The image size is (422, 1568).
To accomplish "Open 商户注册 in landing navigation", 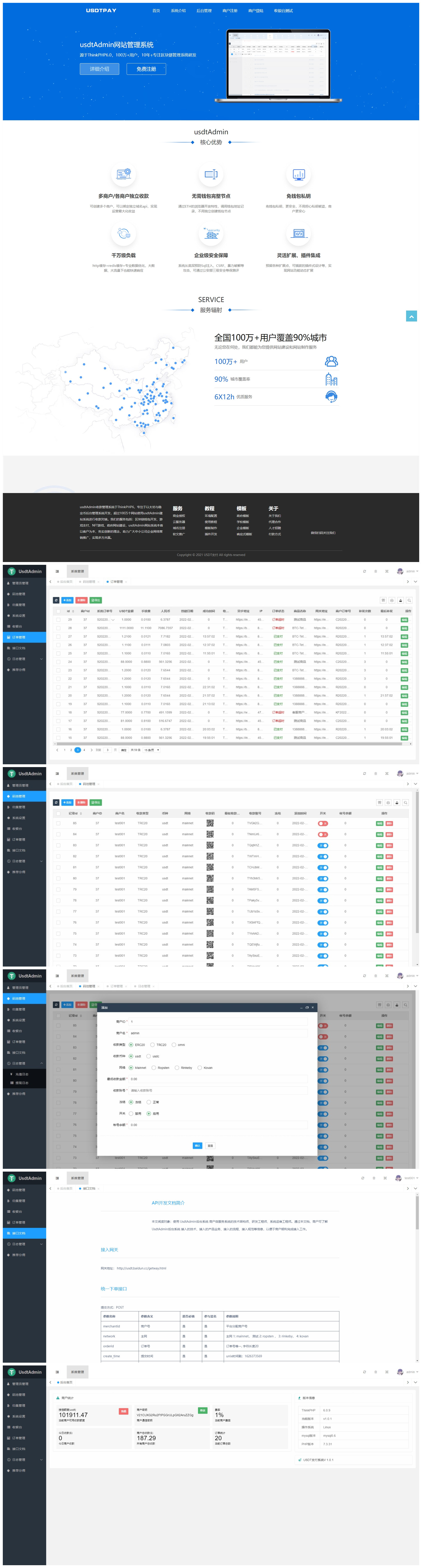I will coord(230,11).
